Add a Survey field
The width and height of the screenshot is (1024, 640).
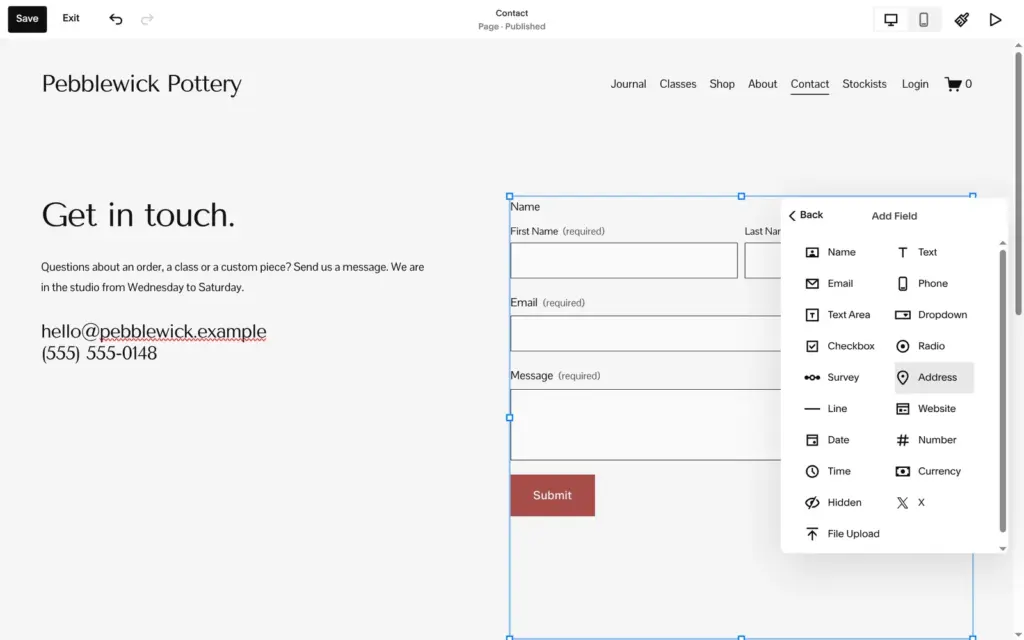pos(832,377)
